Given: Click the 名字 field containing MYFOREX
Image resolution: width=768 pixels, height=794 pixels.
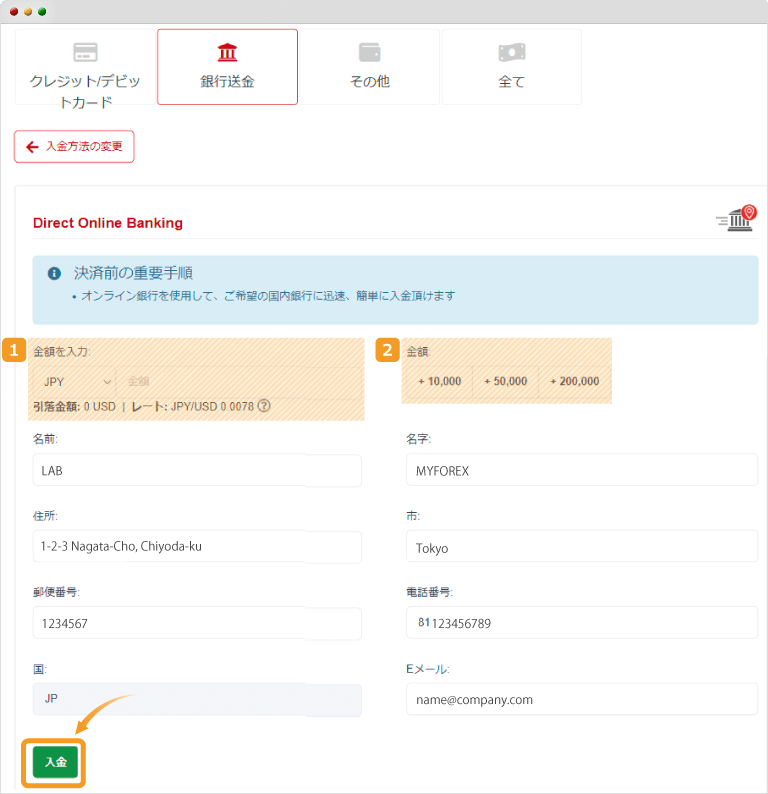Looking at the screenshot, I should [x=582, y=470].
